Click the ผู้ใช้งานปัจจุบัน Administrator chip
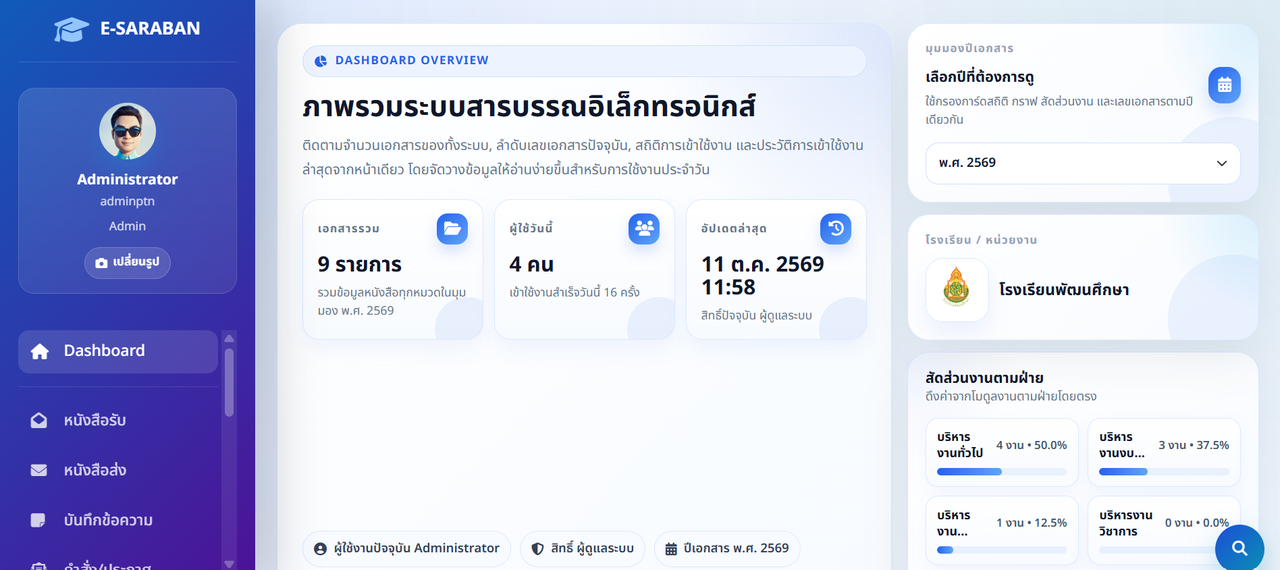Image resolution: width=1280 pixels, height=570 pixels. (407, 549)
